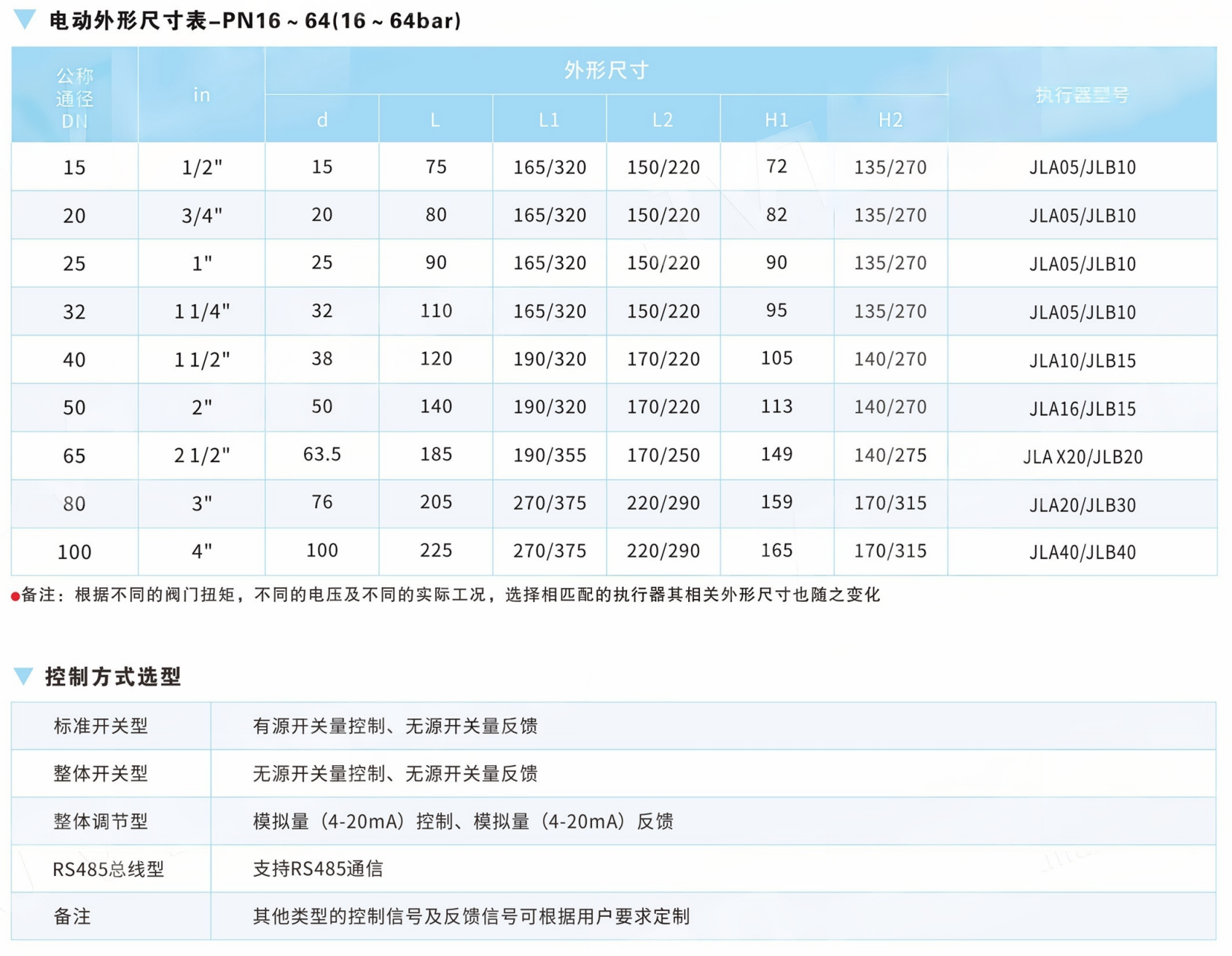Click the red bullet before the 备注 note
Screen dimensions: 1232x956
pyautogui.click(x=15, y=597)
